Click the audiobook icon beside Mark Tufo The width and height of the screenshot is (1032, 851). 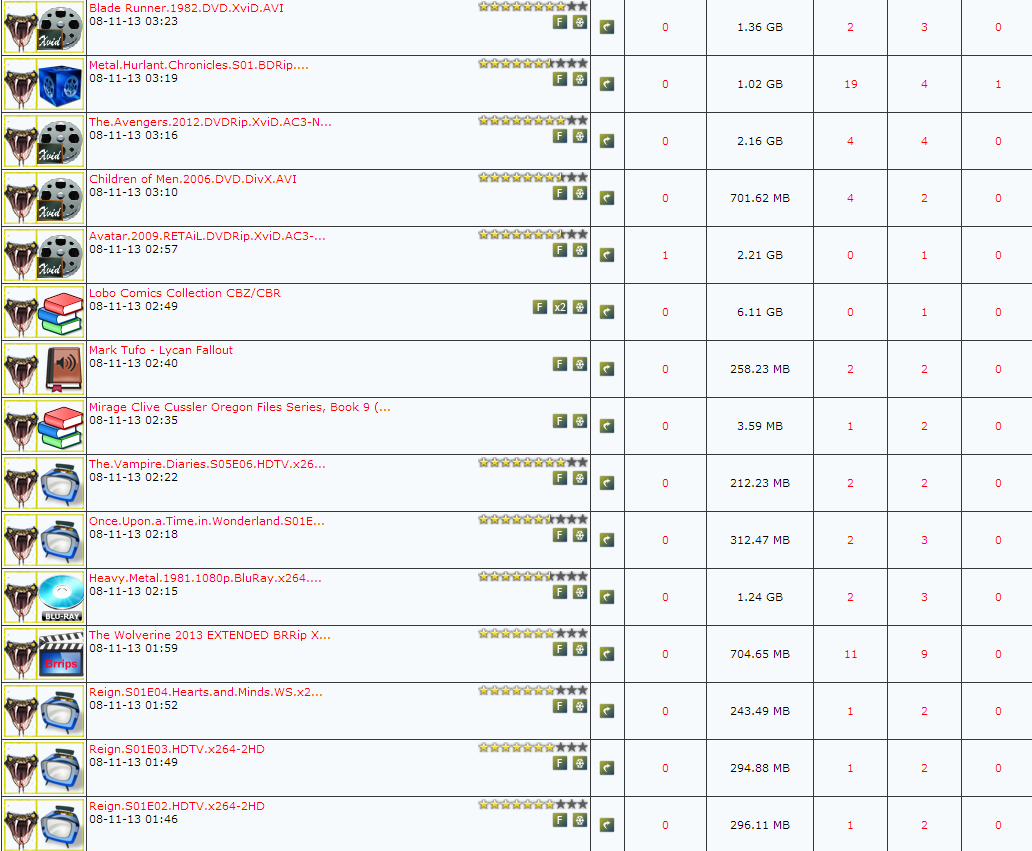coord(61,369)
